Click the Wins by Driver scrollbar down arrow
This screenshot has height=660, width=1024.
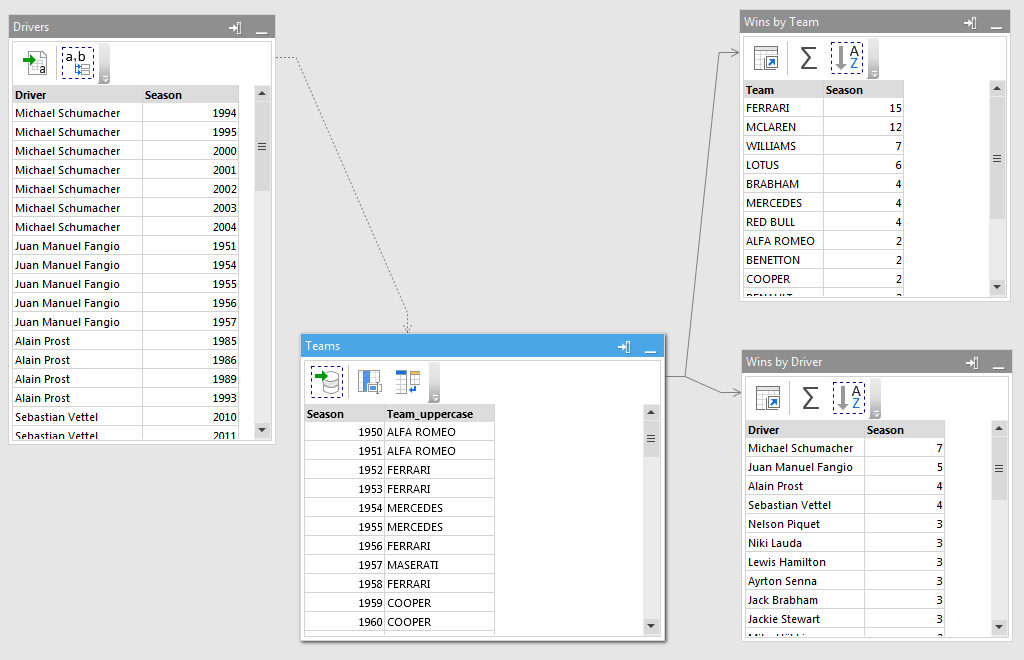point(999,627)
